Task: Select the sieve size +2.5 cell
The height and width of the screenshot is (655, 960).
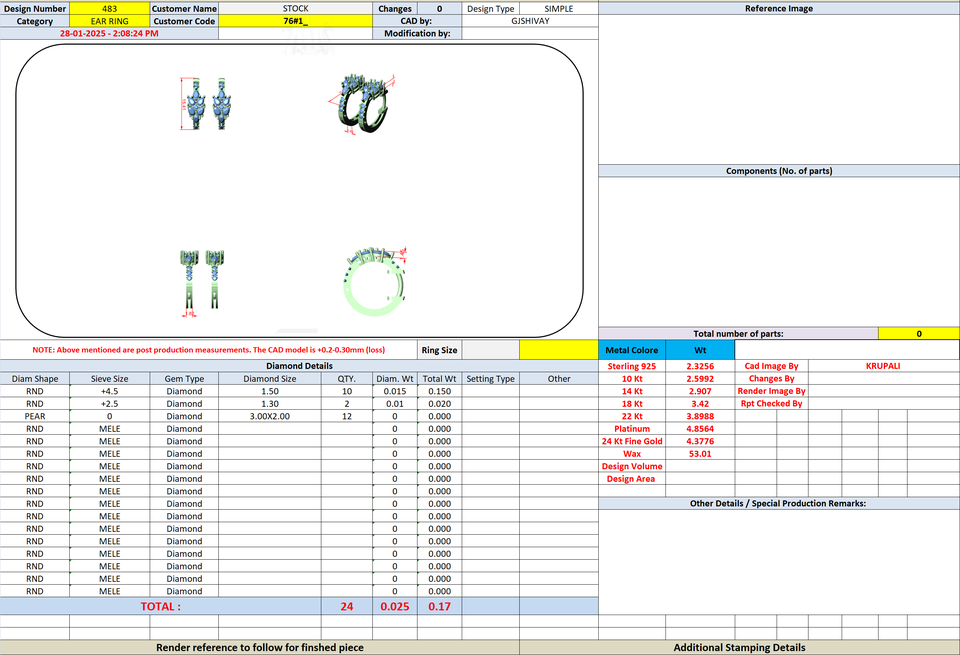Action: click(110, 404)
